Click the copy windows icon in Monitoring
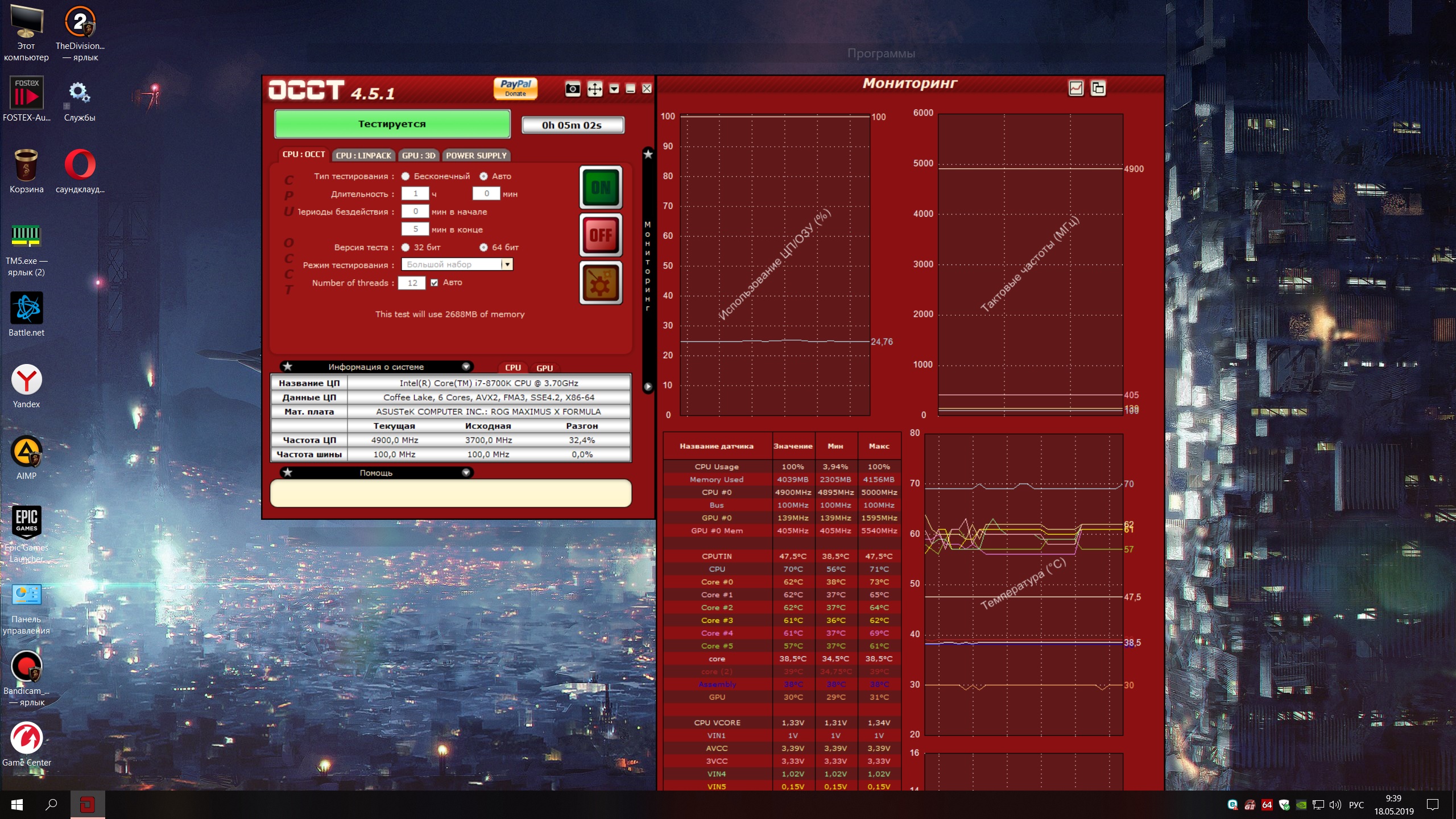The width and height of the screenshot is (1456, 819). [x=1098, y=88]
